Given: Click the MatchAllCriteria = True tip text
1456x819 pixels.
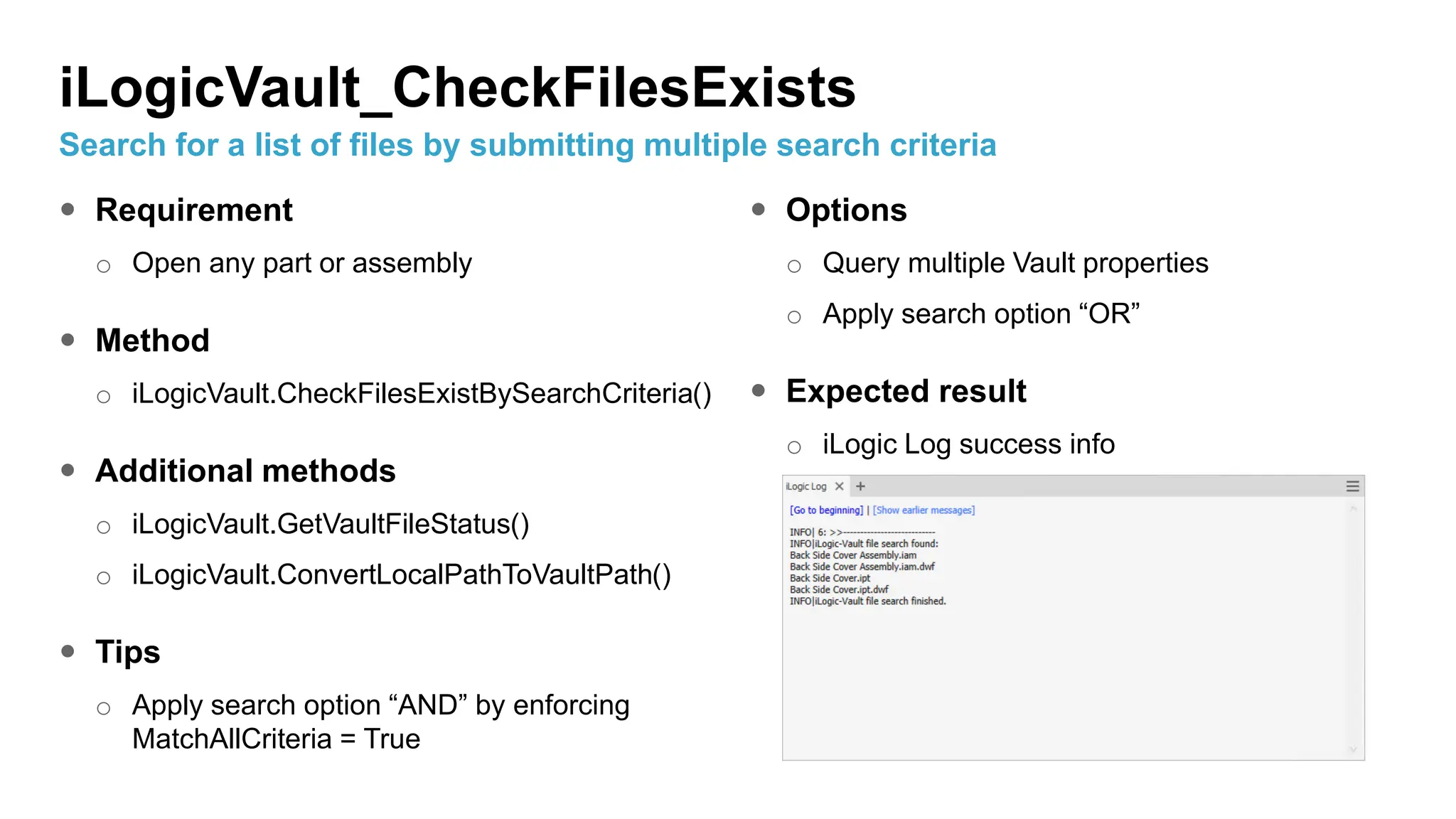Looking at the screenshot, I should 276,739.
